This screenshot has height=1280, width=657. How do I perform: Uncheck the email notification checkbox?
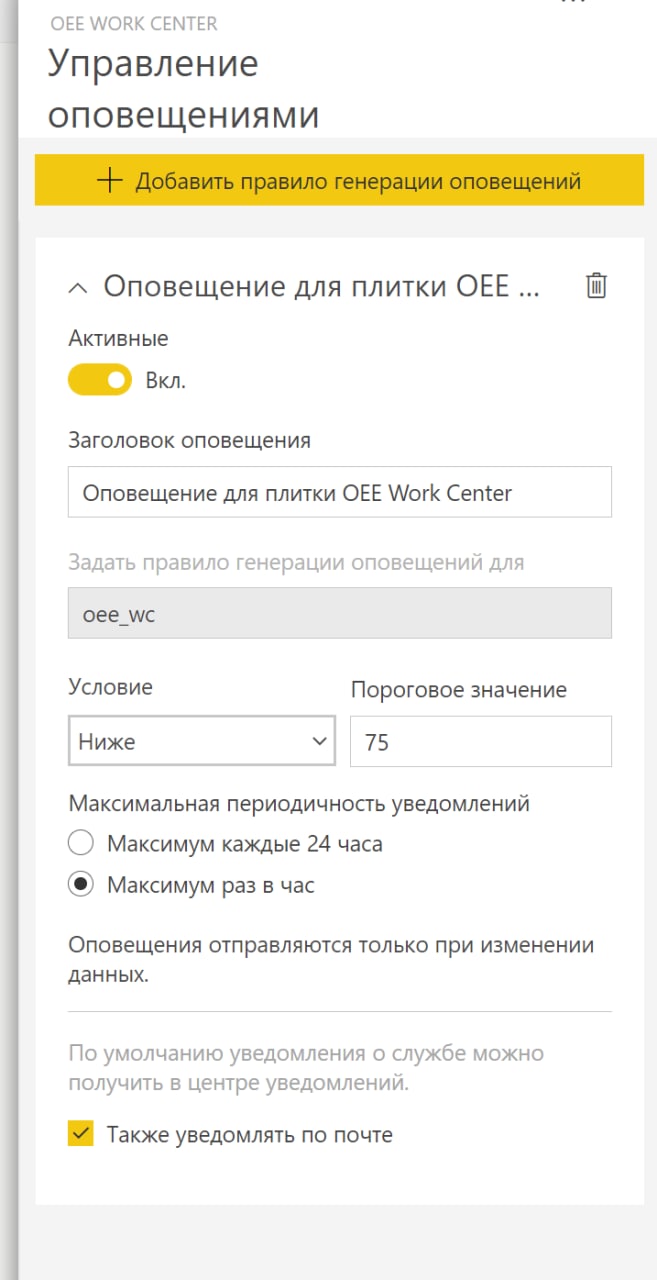[81, 1134]
